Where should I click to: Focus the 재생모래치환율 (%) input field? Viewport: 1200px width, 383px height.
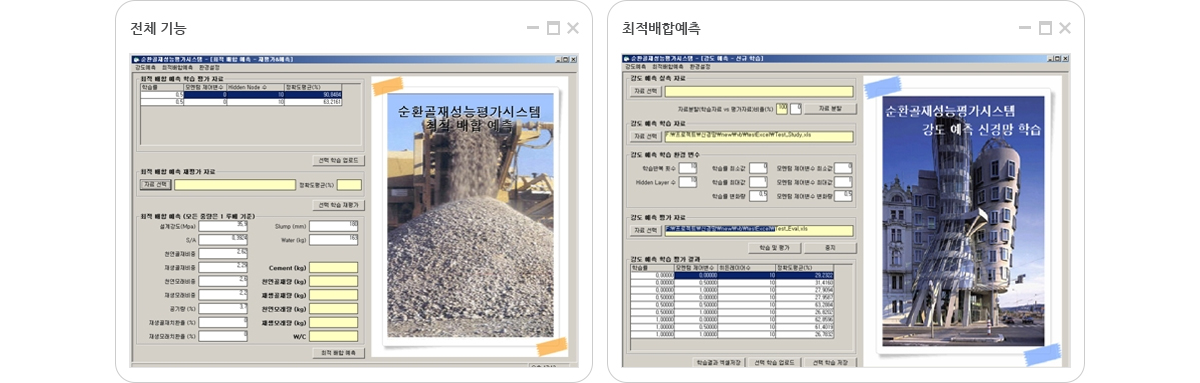tap(223, 336)
